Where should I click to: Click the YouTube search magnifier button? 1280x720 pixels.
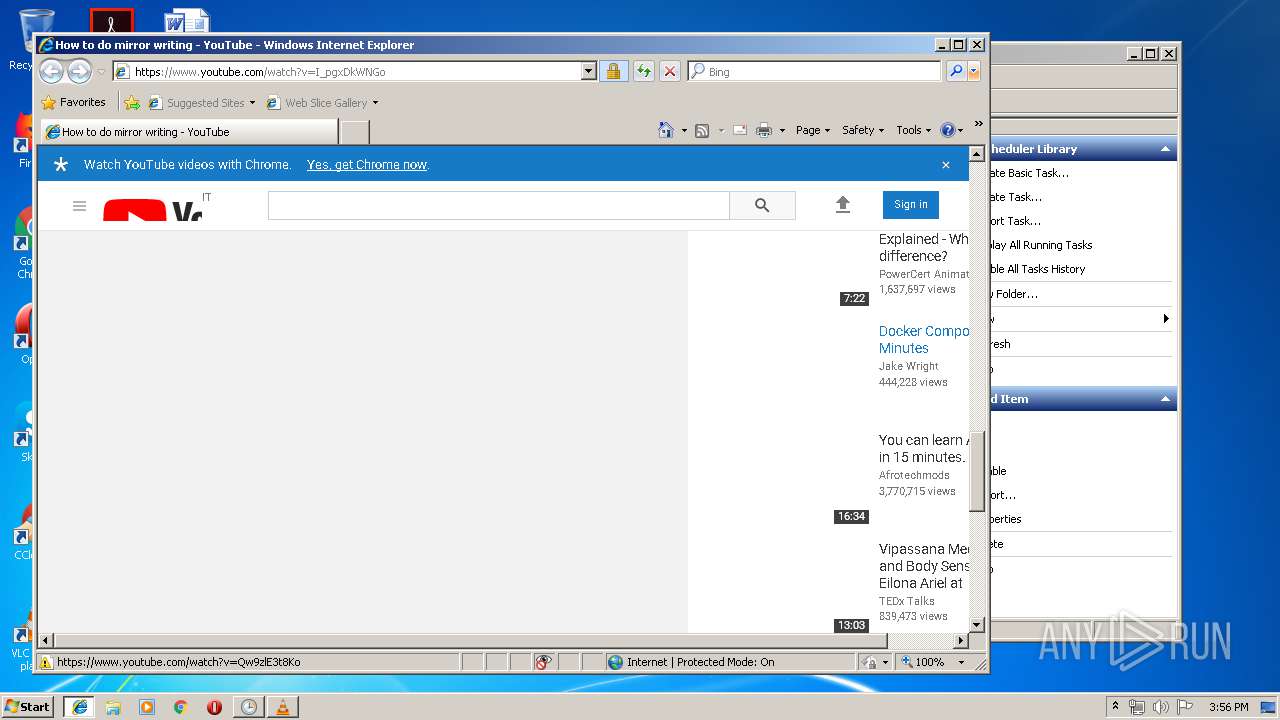762,205
